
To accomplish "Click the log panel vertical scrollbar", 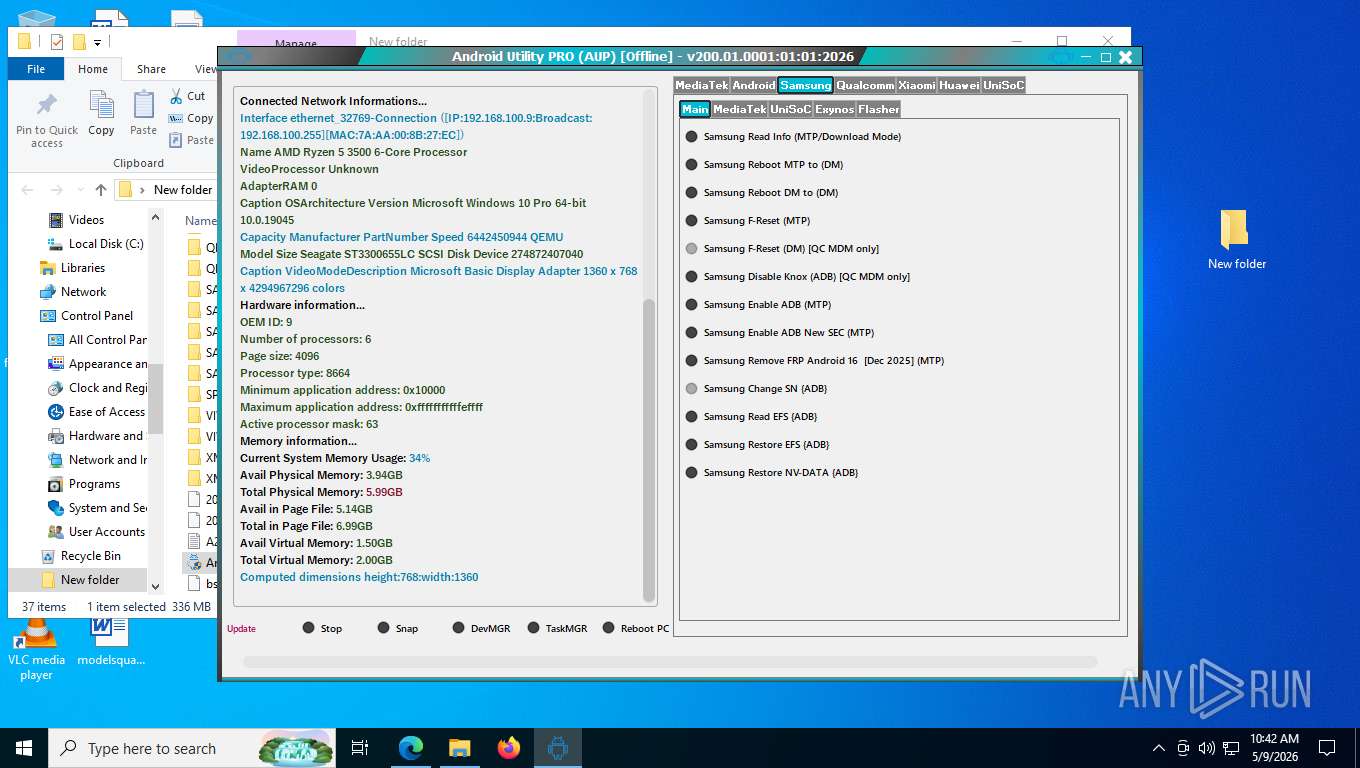I will pos(649,449).
